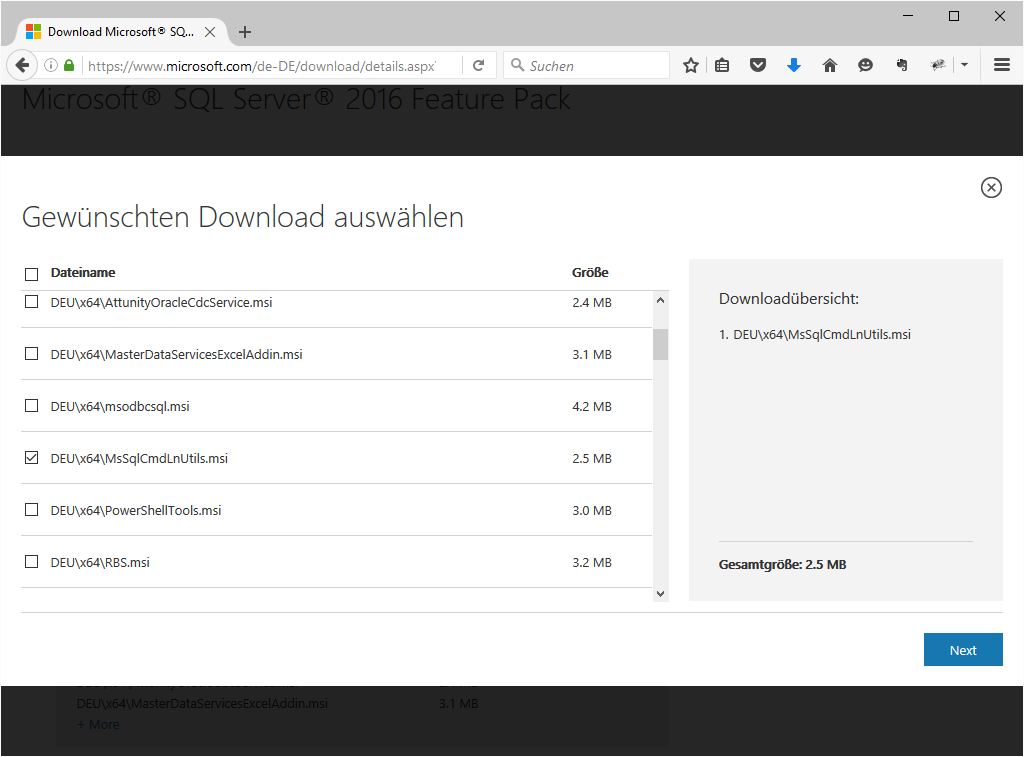Image resolution: width=1024 pixels, height=757 pixels.
Task: Click the bug extension toolbar icon
Action: 938,65
